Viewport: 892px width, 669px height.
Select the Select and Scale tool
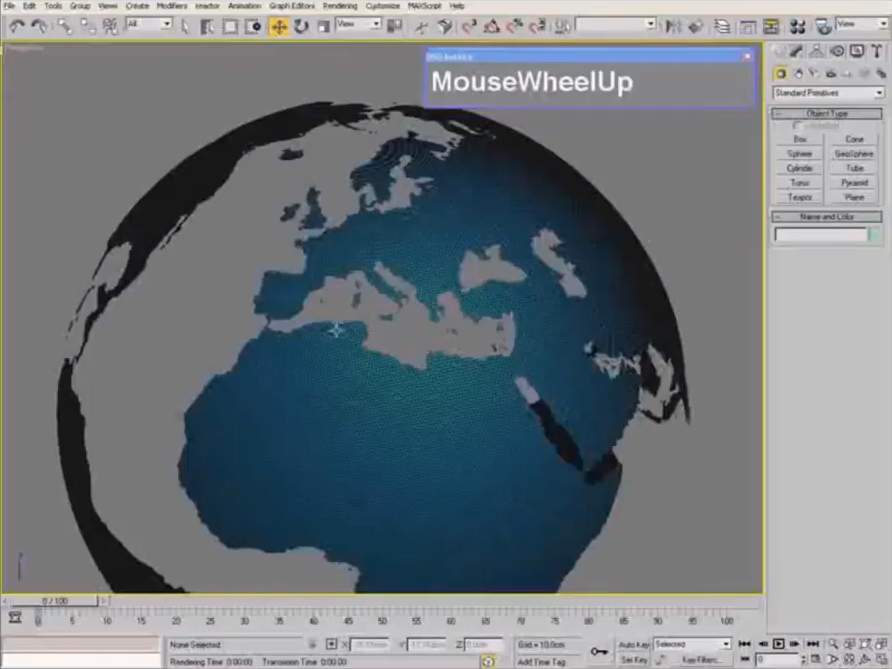(323, 26)
